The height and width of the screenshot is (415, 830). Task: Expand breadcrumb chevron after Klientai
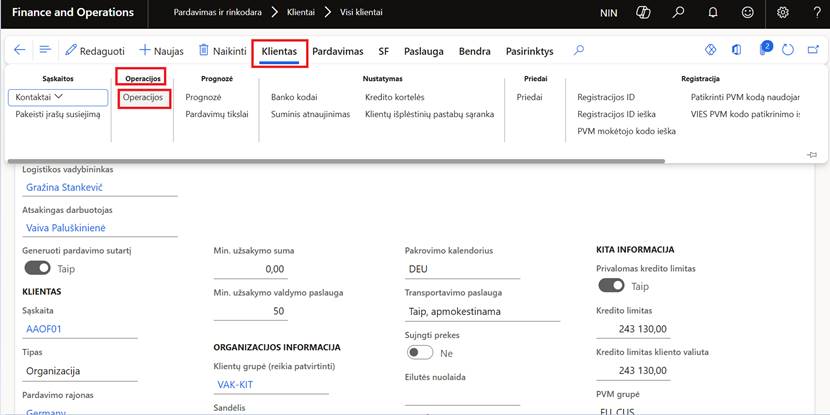[328, 12]
